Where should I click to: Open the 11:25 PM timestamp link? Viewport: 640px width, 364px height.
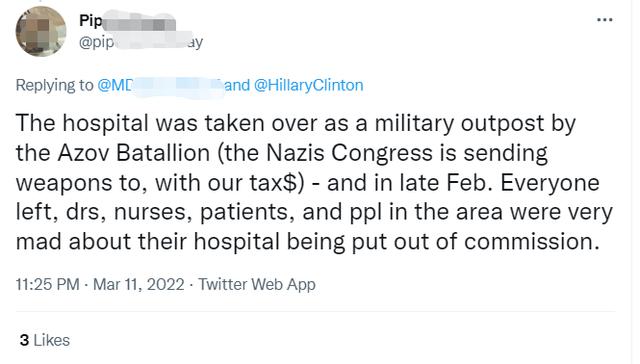(47, 284)
